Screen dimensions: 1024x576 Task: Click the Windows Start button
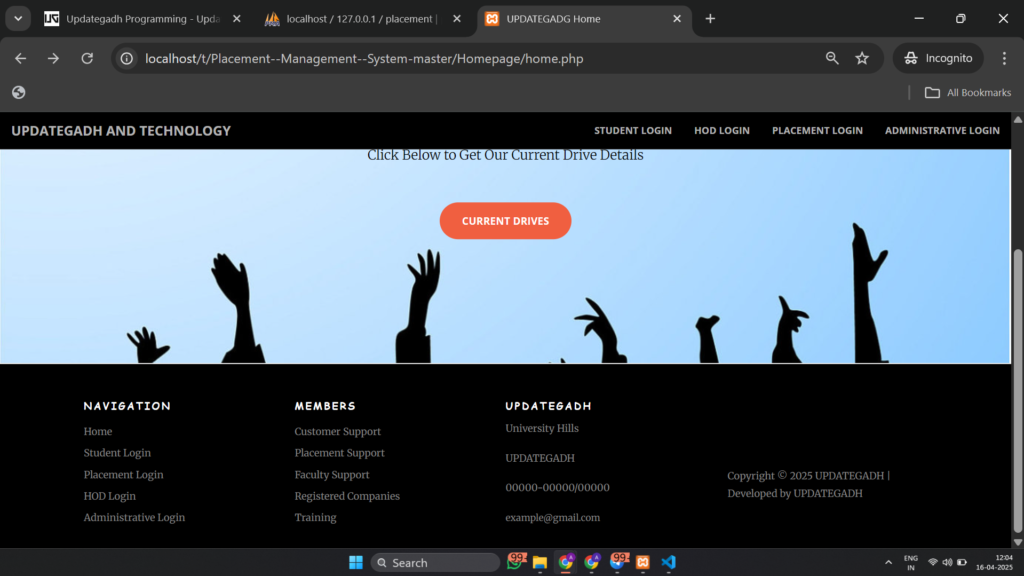[x=356, y=562]
